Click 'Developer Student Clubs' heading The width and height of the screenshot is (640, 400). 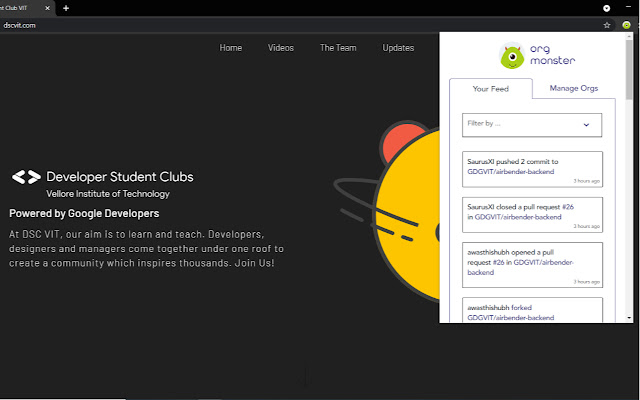[x=120, y=177]
